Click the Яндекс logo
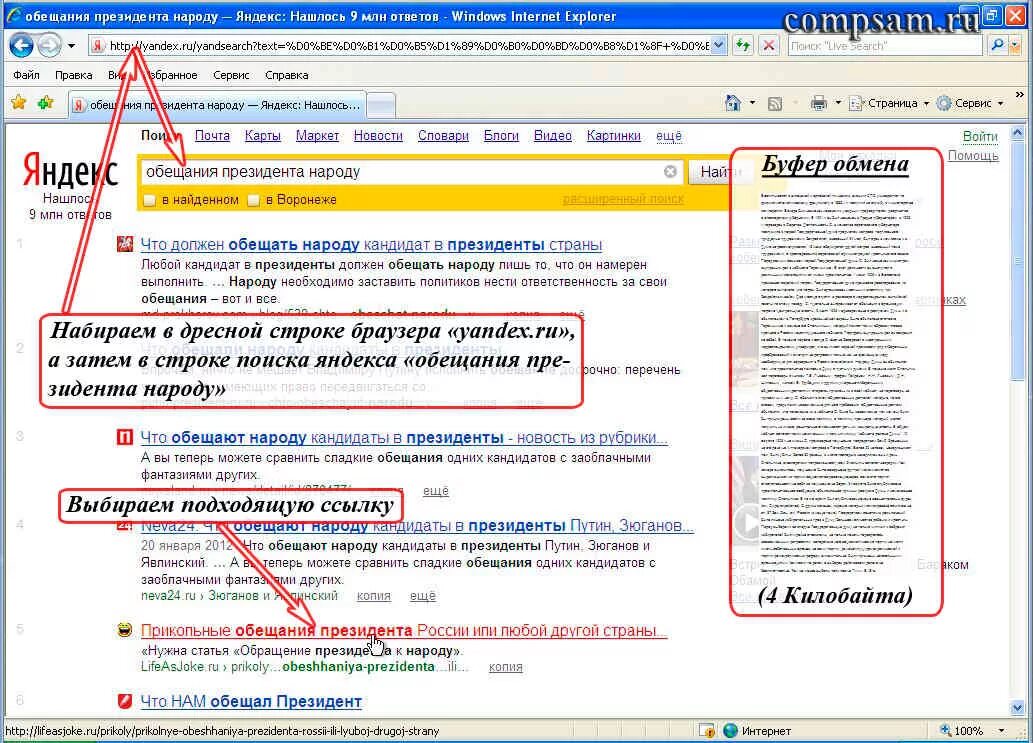This screenshot has width=1033, height=743. click(x=70, y=172)
